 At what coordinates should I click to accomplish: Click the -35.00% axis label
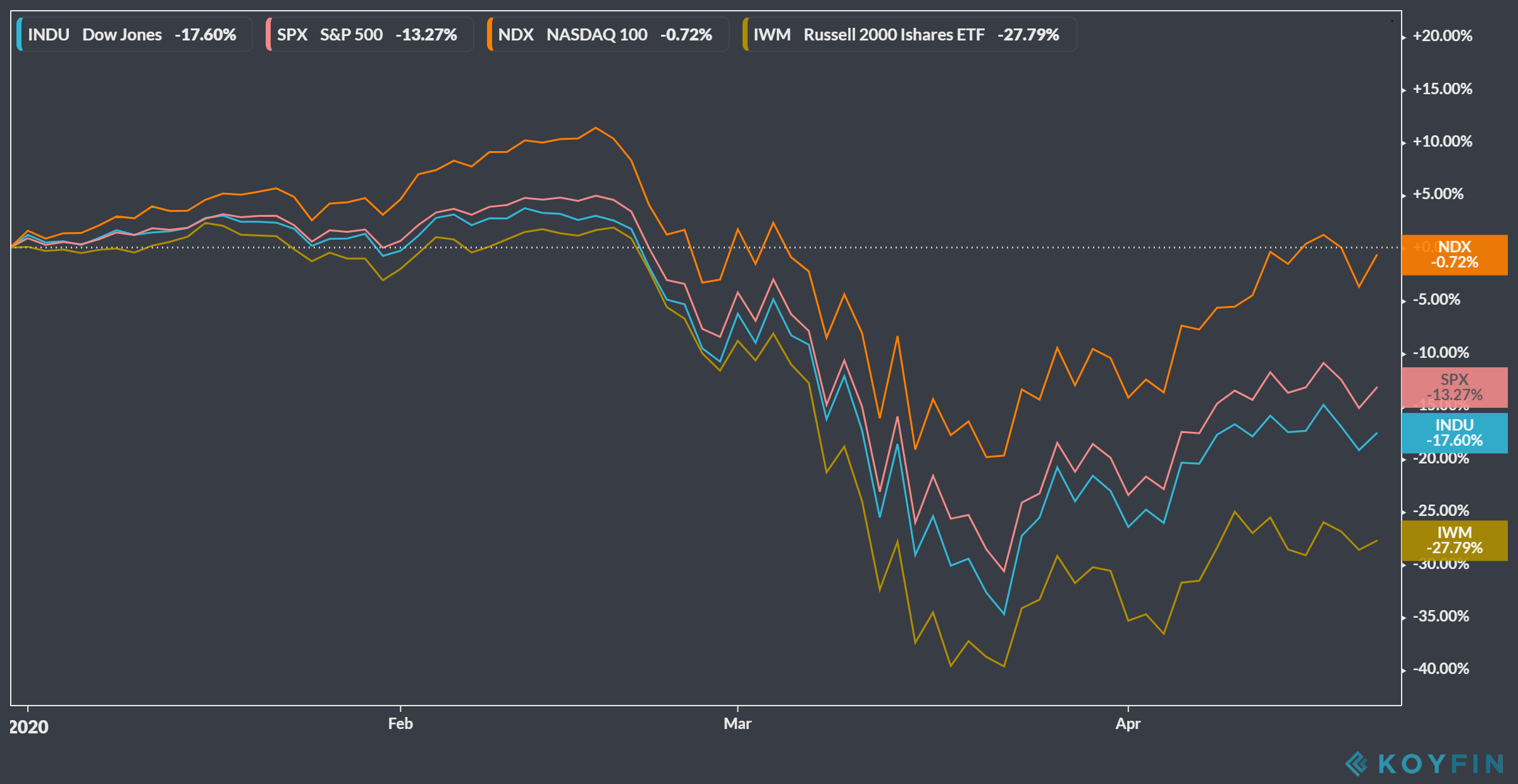coord(1441,616)
